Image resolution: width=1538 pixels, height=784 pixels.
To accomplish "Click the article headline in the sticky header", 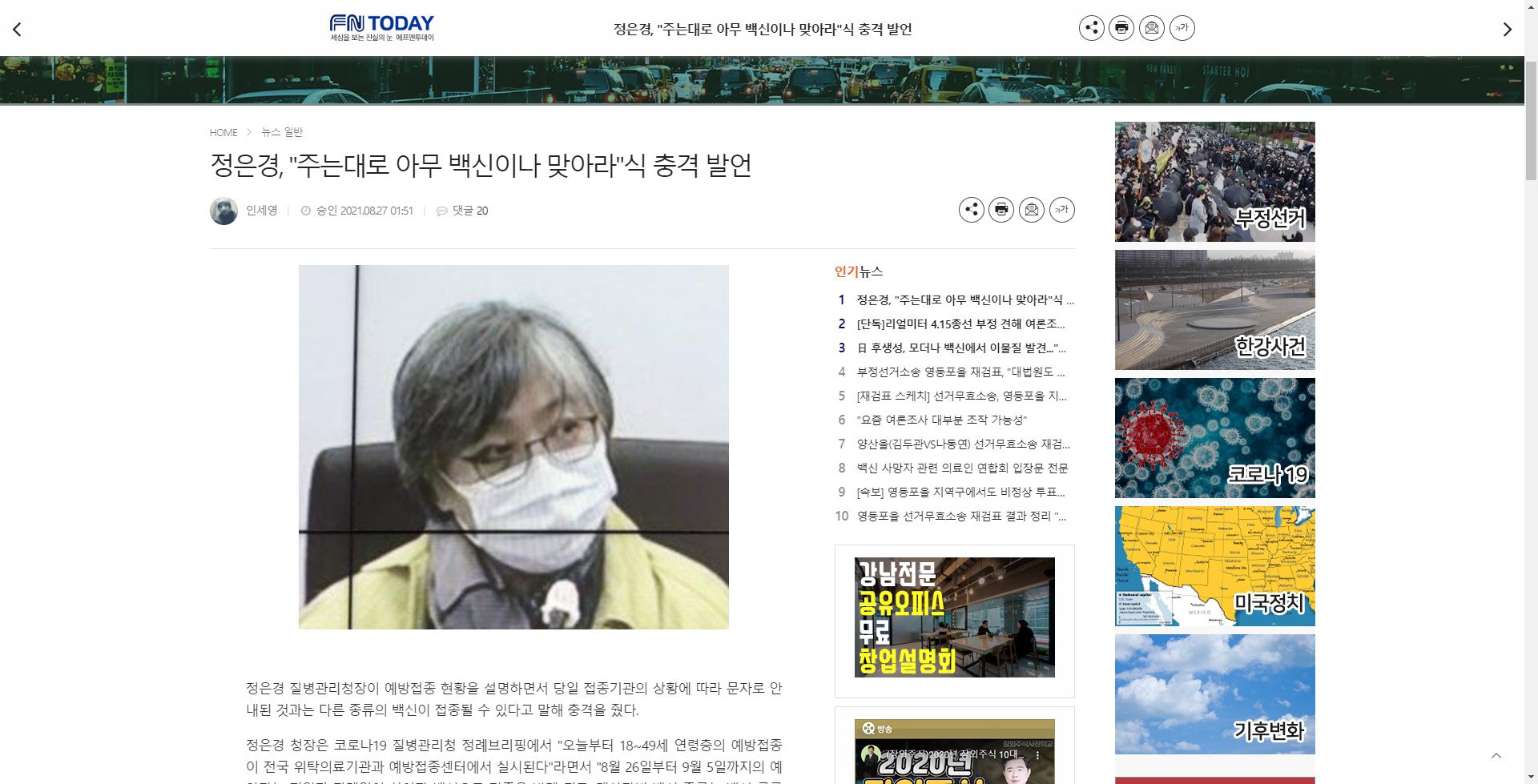I will click(x=763, y=29).
